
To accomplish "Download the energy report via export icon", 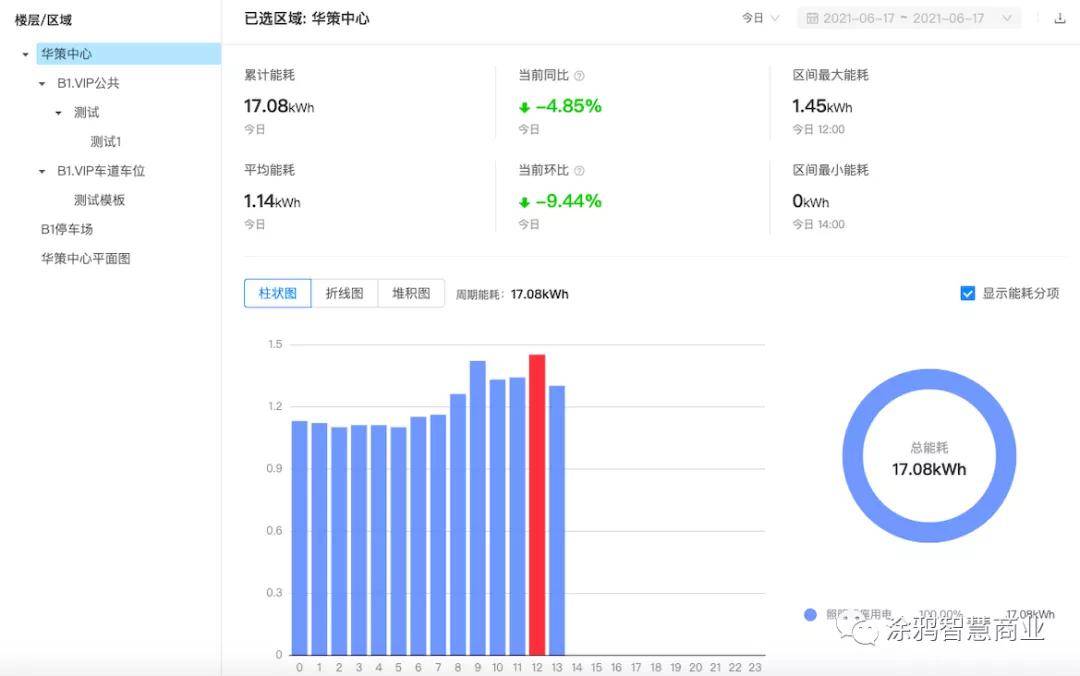I will tap(1059, 19).
